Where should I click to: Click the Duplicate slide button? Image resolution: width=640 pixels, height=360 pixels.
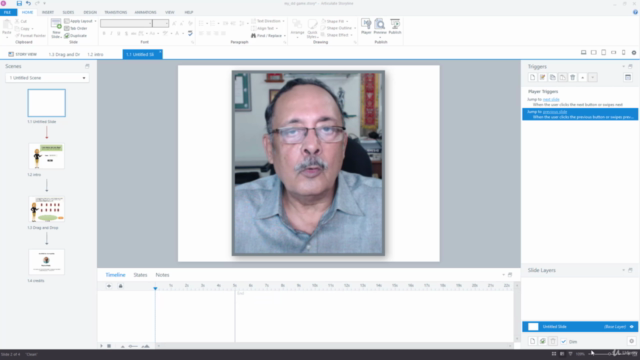[x=76, y=36]
